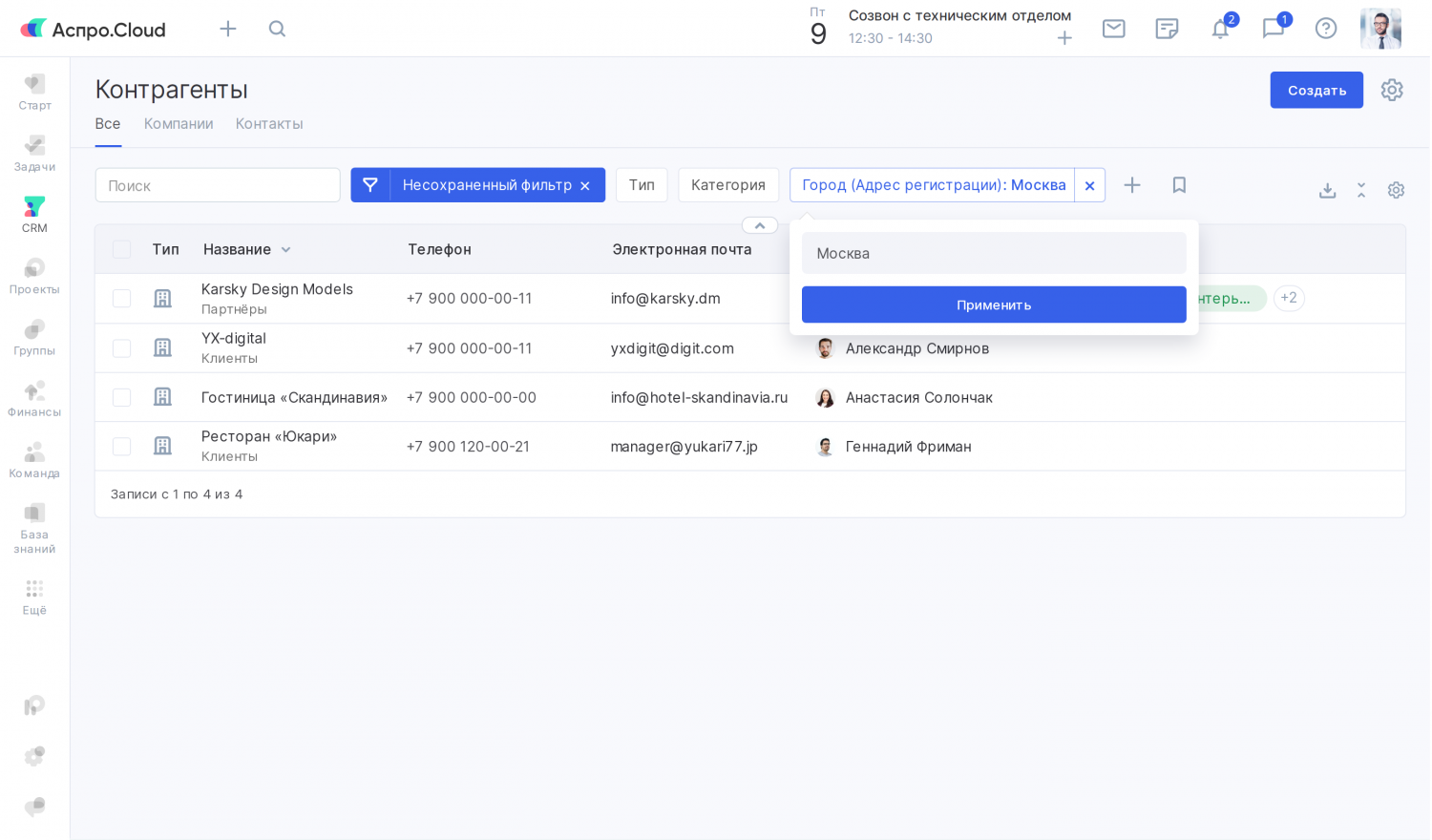The image size is (1432, 840).
Task: Open the Категория filter dropdown
Action: pyautogui.click(x=727, y=185)
